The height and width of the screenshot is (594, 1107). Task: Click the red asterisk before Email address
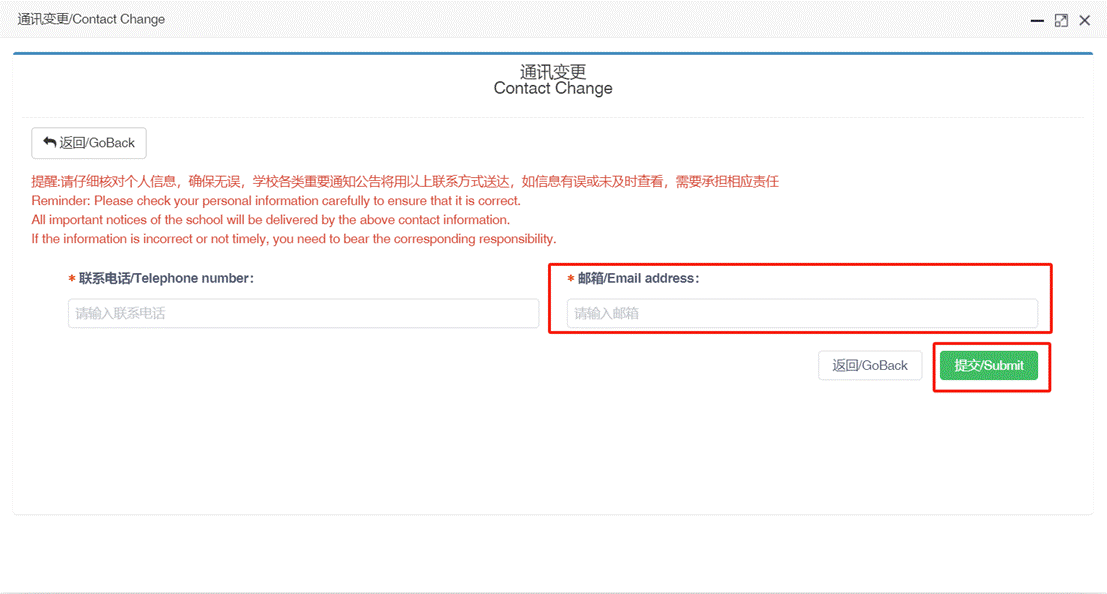tap(571, 280)
